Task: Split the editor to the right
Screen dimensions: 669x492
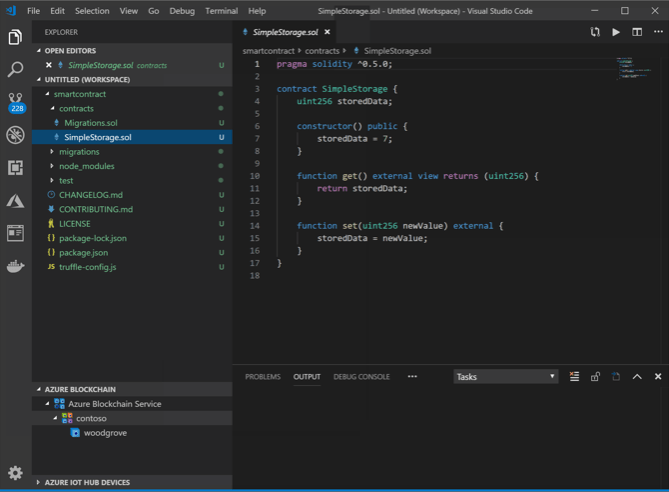Action: [x=637, y=32]
